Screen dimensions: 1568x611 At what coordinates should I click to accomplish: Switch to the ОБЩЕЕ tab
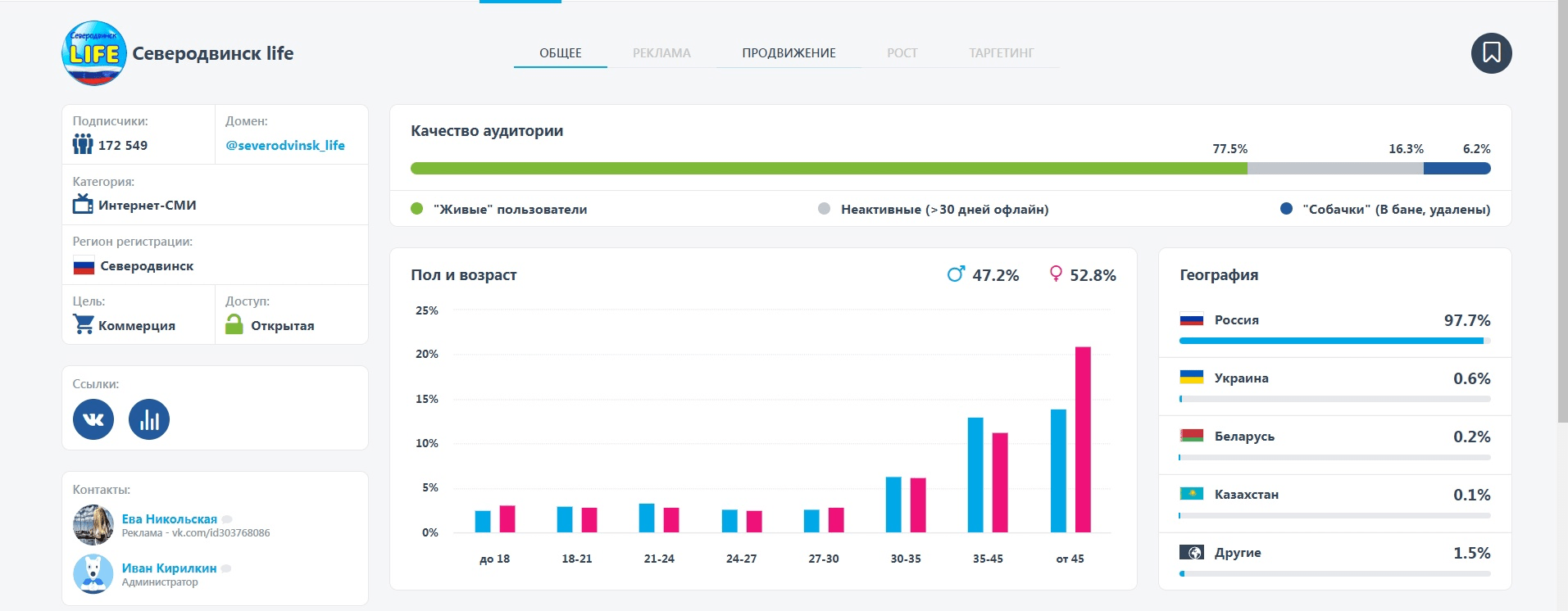click(561, 53)
